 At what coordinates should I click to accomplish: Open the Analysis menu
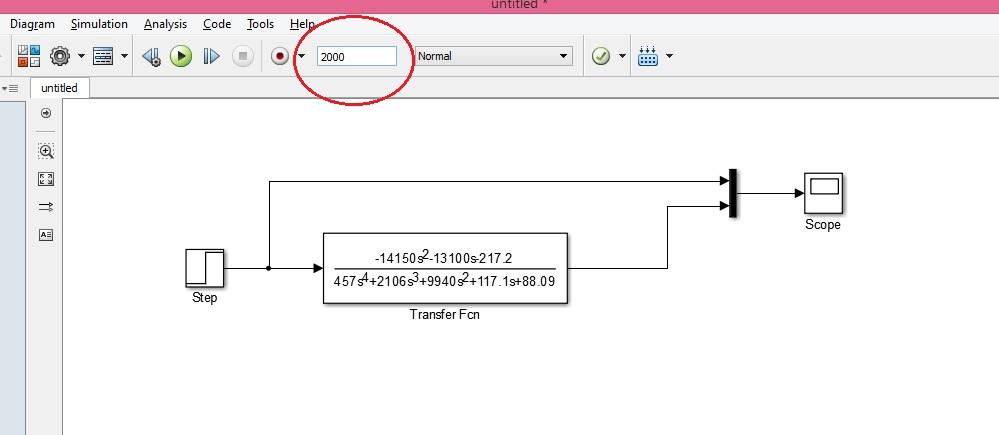(x=166, y=24)
